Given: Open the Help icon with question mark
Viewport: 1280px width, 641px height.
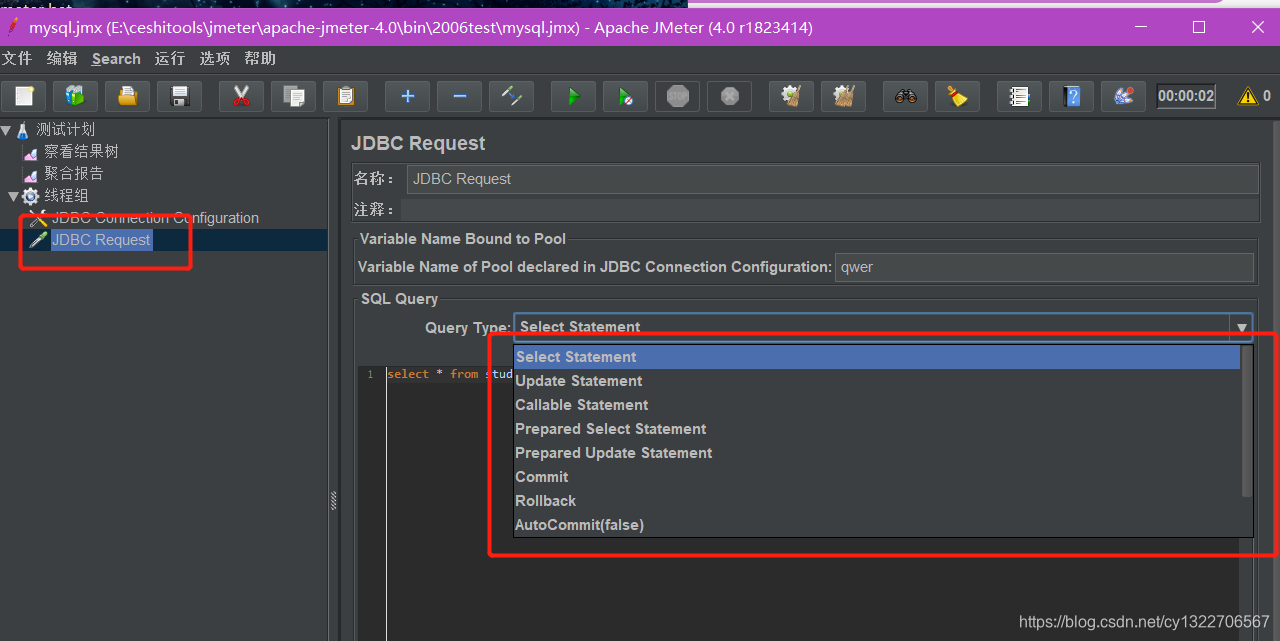Looking at the screenshot, I should click(1072, 96).
